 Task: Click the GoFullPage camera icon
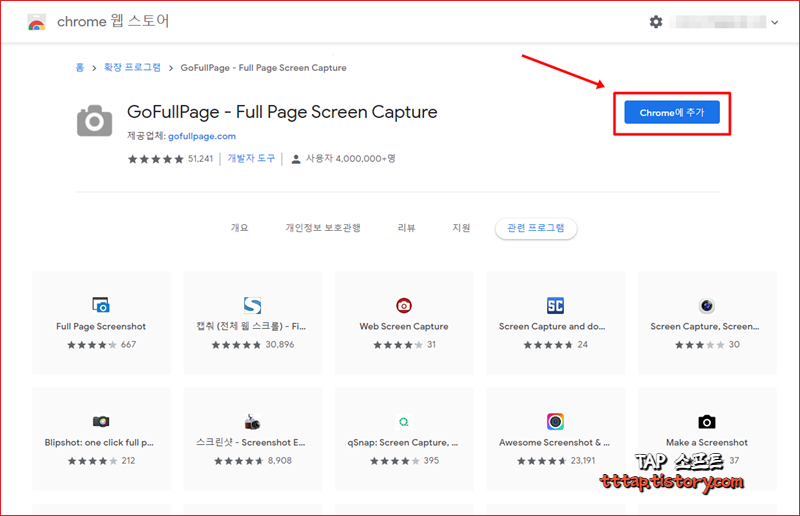(x=94, y=121)
